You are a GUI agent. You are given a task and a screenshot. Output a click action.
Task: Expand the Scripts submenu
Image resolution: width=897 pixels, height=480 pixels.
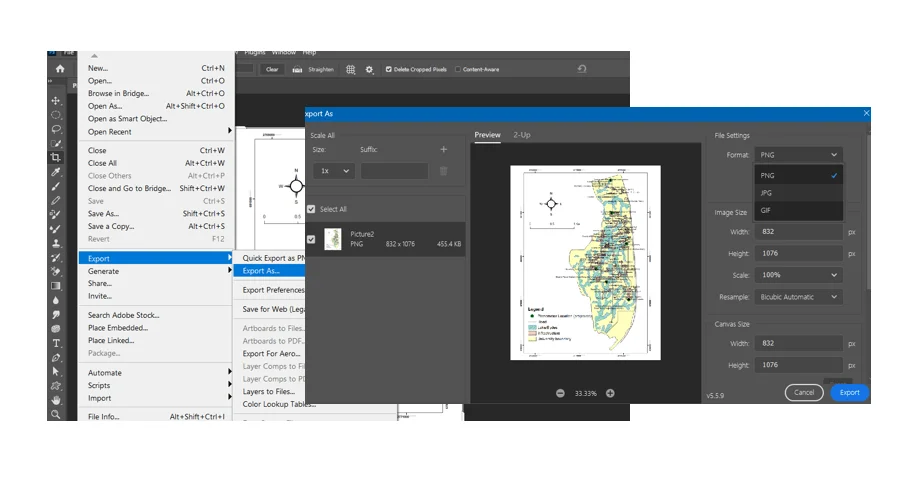coord(156,385)
